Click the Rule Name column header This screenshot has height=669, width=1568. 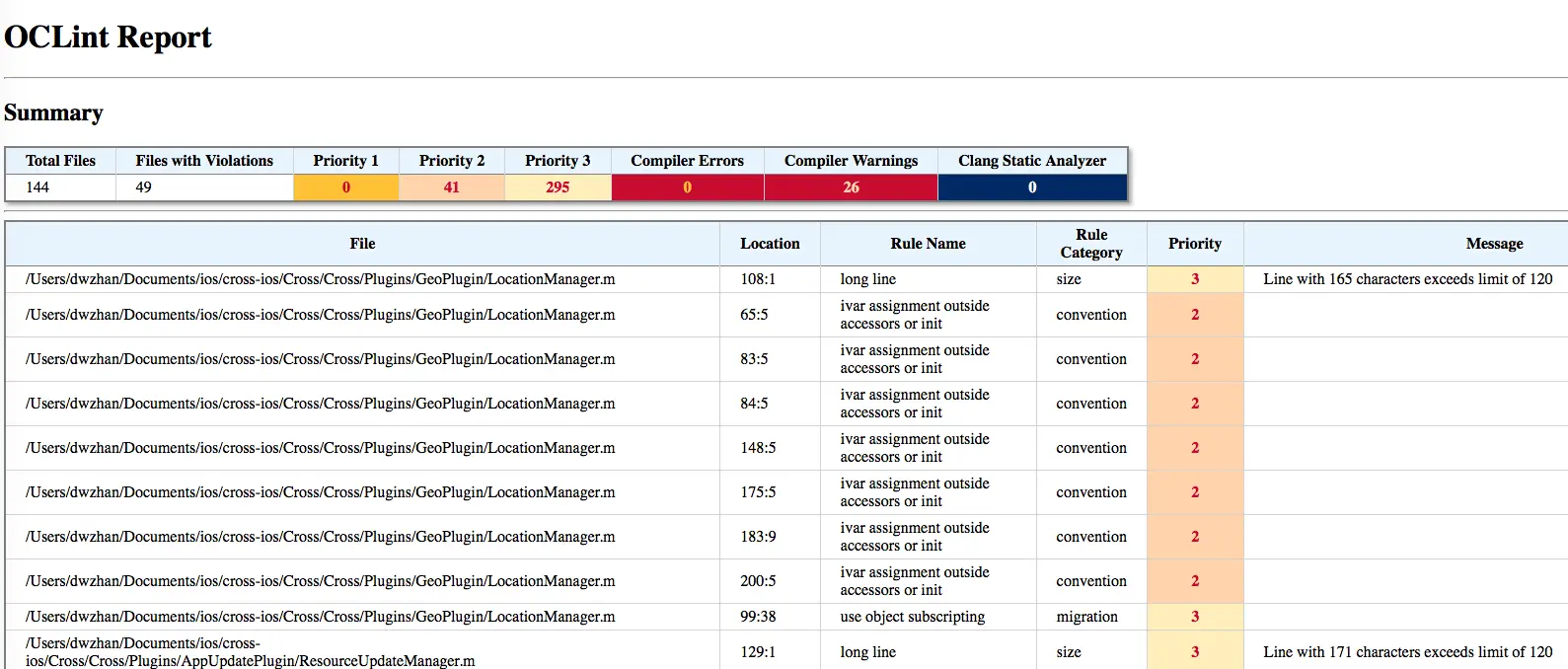pos(928,244)
